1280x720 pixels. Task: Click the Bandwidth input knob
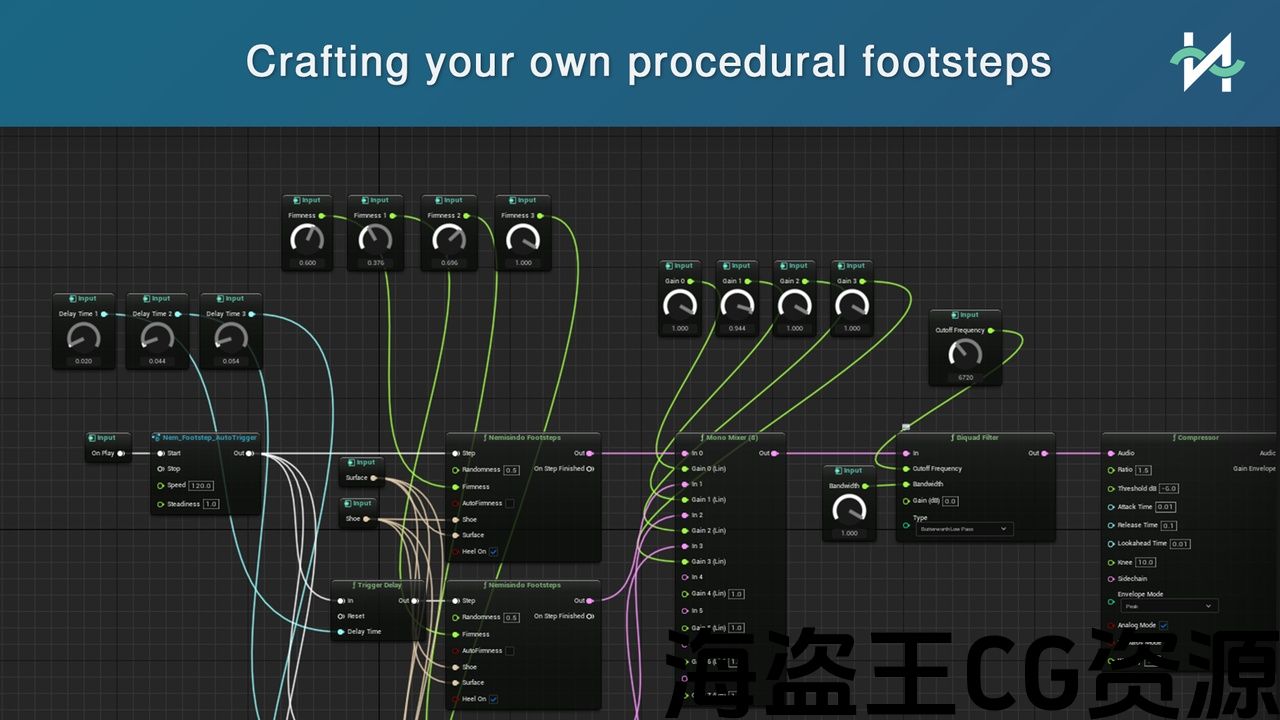[849, 508]
